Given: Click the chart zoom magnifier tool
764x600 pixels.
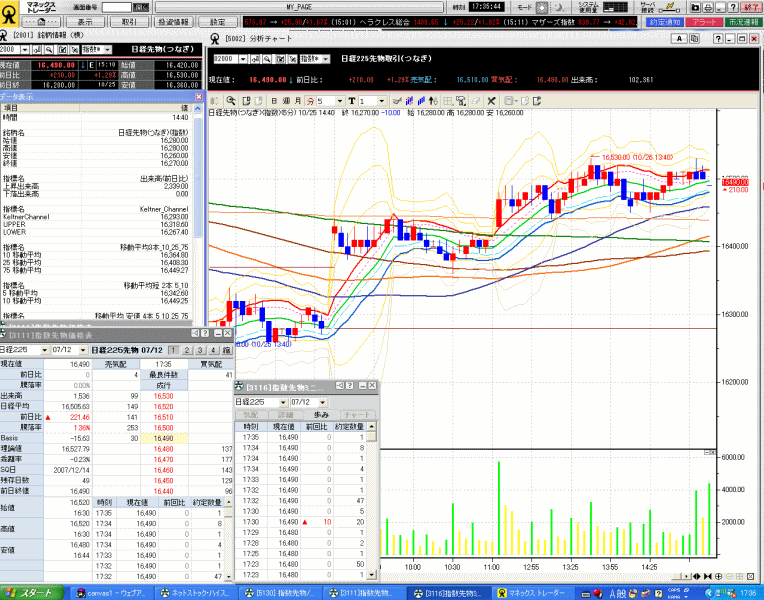Looking at the screenshot, I should [231, 101].
